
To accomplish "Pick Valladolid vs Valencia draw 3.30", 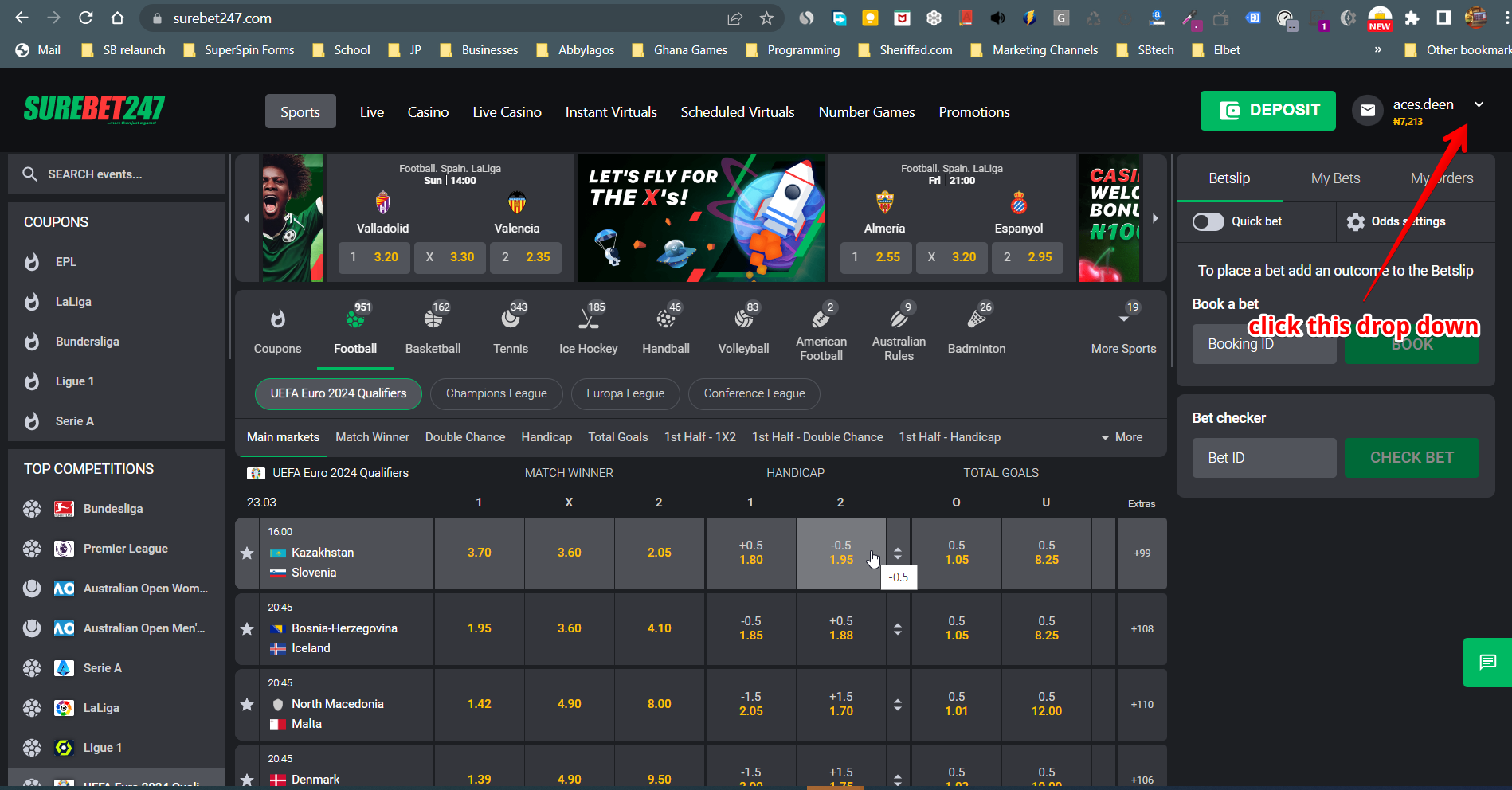I will point(449,257).
